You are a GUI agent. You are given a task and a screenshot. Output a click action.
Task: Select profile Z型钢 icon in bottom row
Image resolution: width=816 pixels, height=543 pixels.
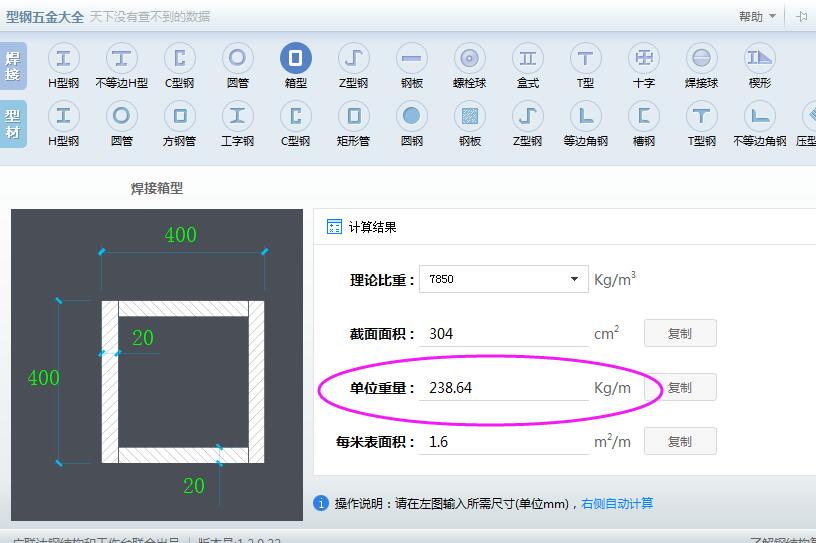(x=528, y=116)
